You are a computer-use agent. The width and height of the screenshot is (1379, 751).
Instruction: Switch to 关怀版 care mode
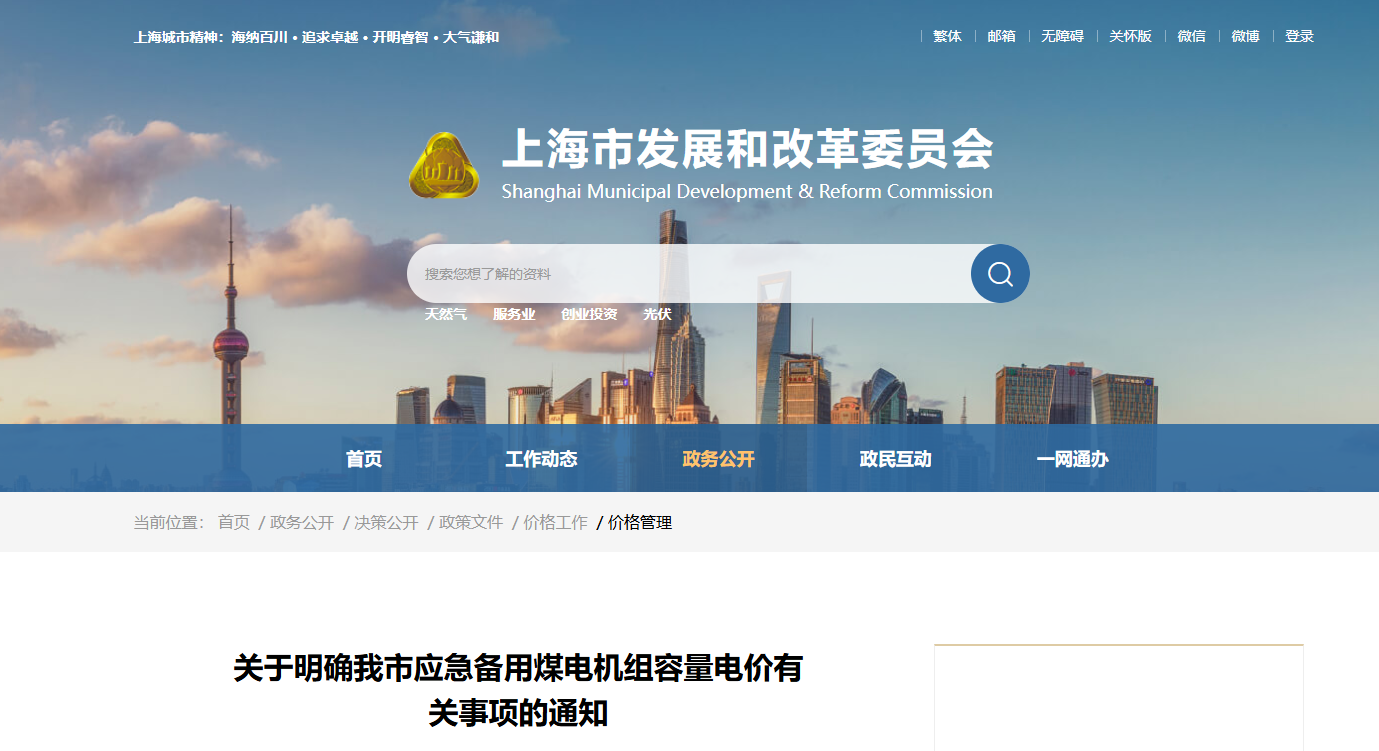pyautogui.click(x=1130, y=36)
